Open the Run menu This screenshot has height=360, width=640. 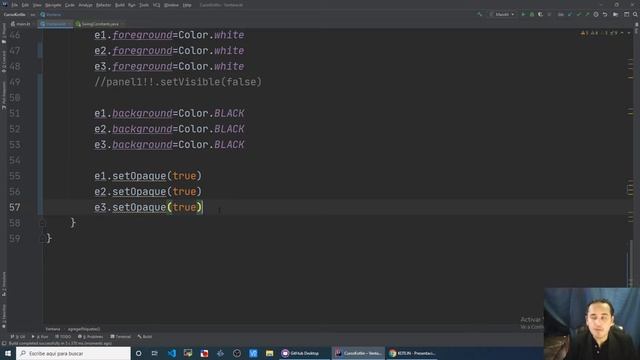132,5
